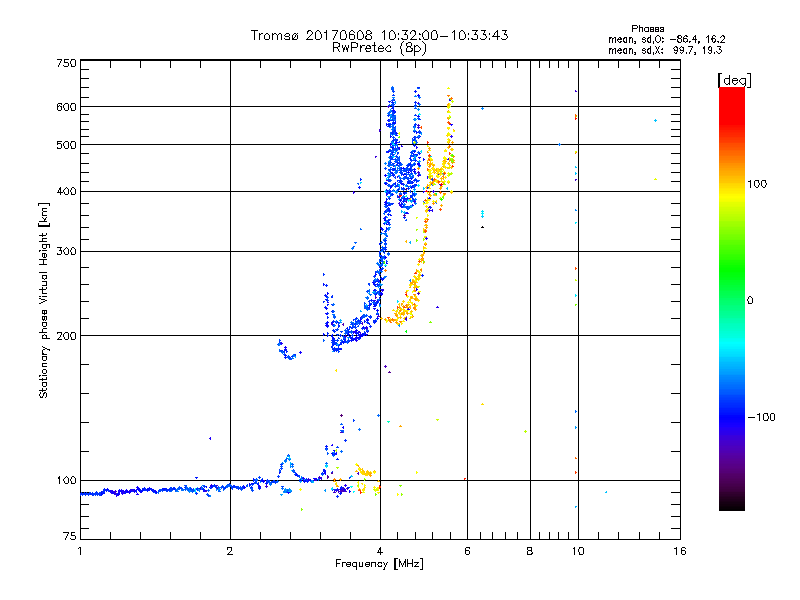Click the colorbar tick label '-100'
The height and width of the screenshot is (600, 800).
click(x=761, y=417)
